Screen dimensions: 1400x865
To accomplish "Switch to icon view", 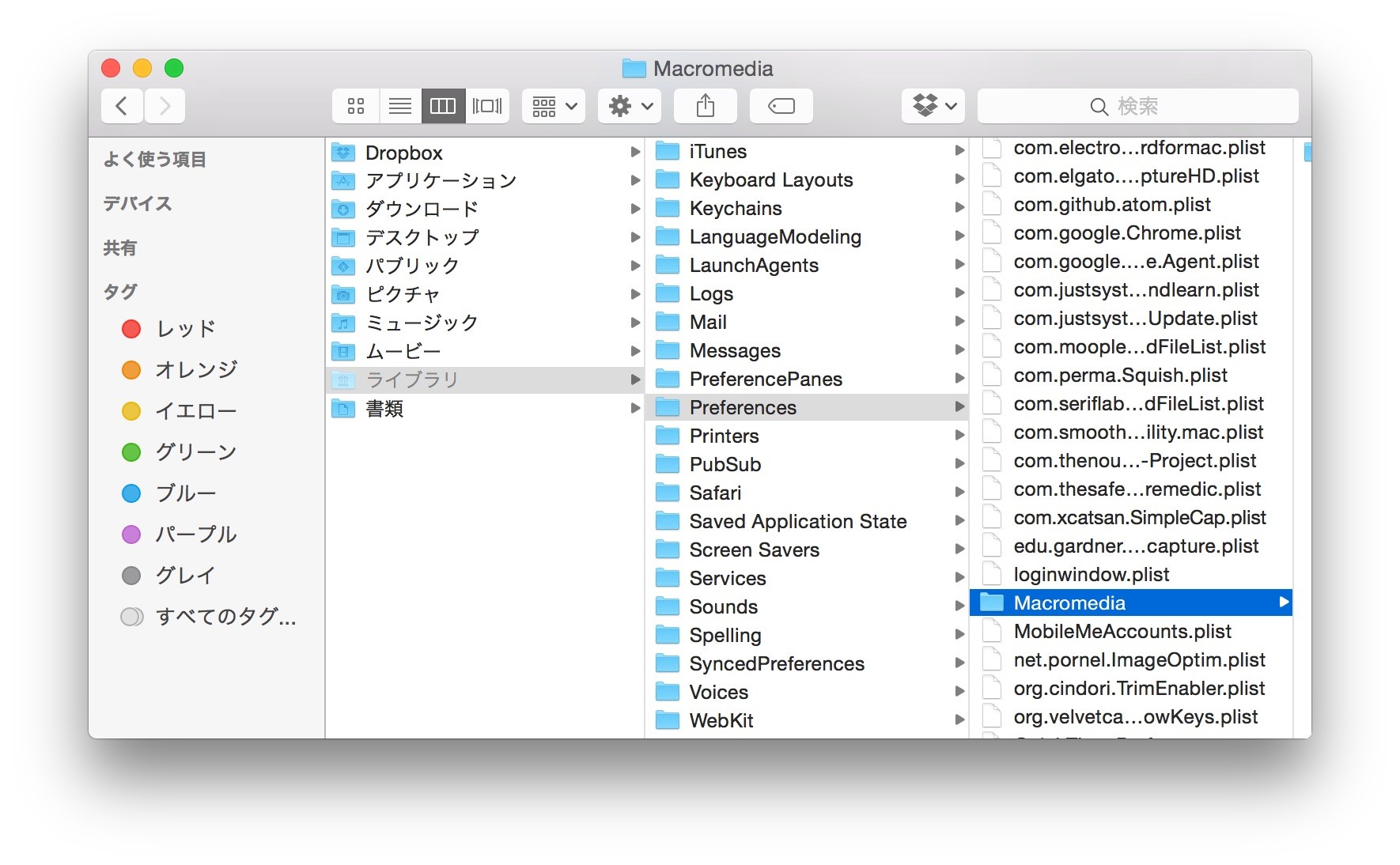I will [x=356, y=106].
